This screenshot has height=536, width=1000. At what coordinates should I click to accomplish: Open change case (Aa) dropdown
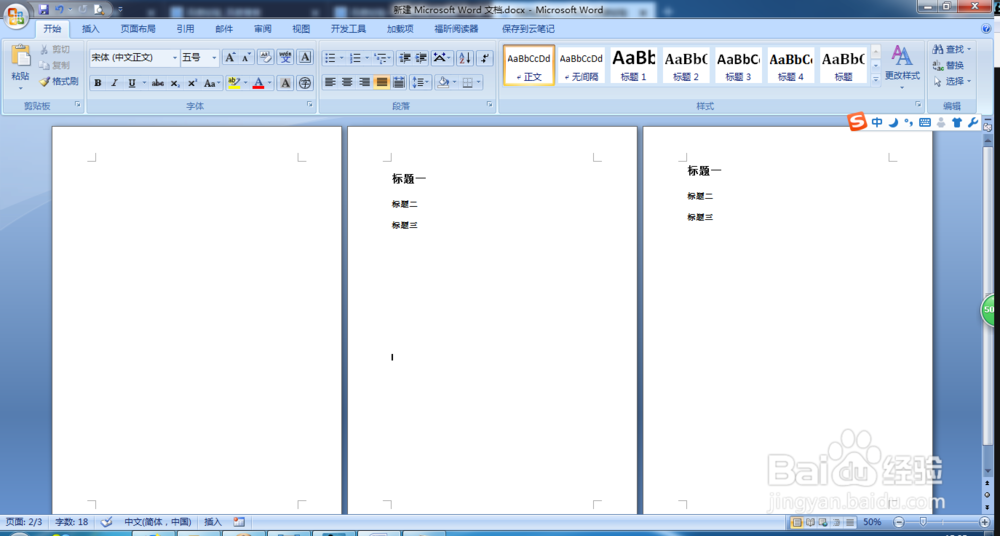tap(212, 83)
